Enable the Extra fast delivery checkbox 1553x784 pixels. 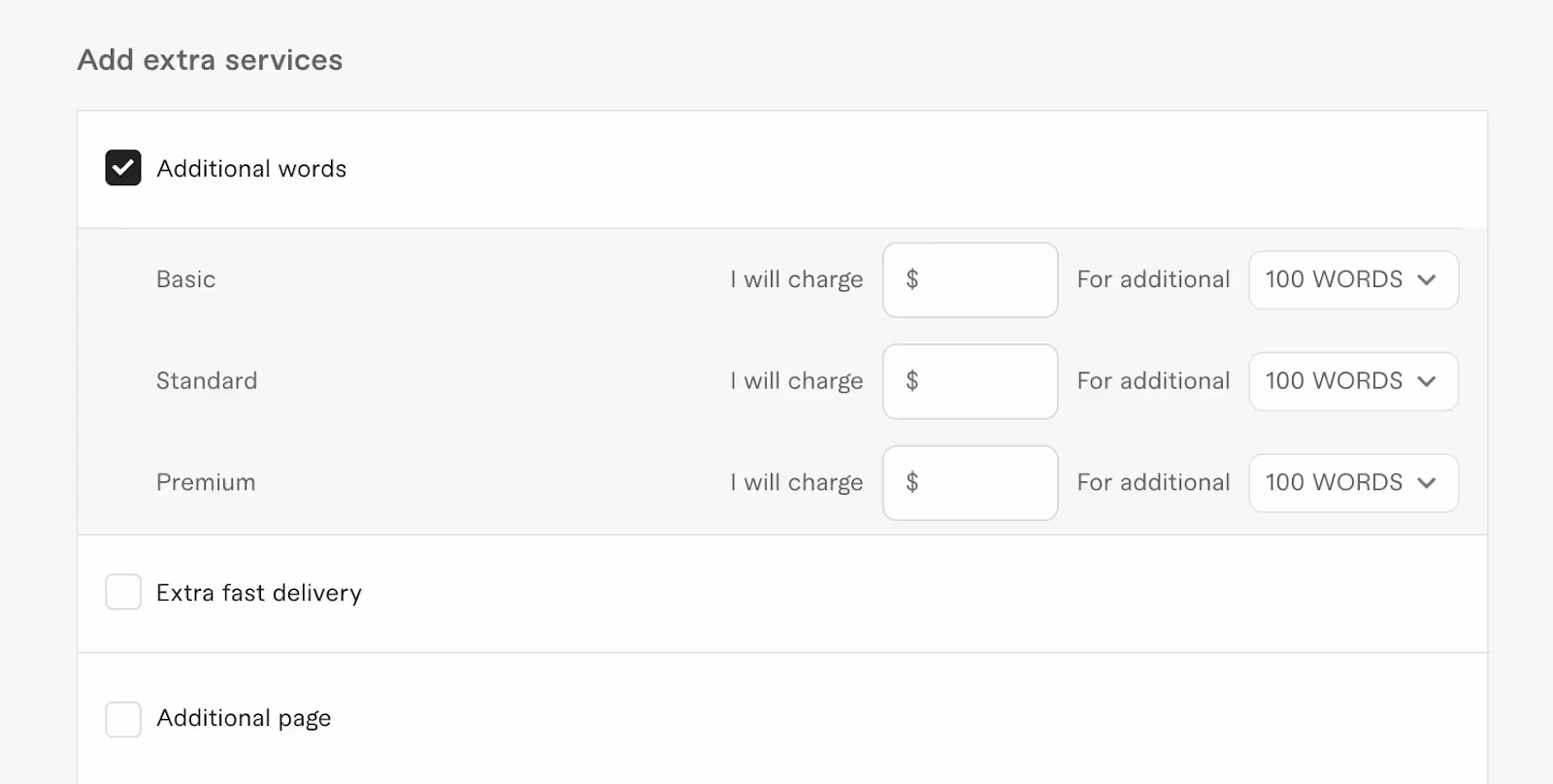click(x=123, y=592)
